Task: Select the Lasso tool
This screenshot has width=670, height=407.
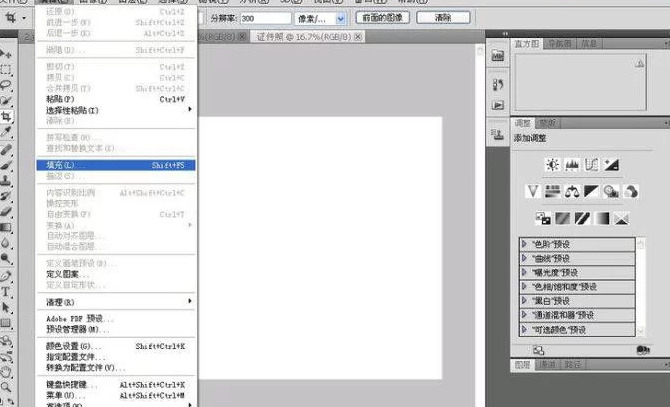Action: click(x=6, y=85)
